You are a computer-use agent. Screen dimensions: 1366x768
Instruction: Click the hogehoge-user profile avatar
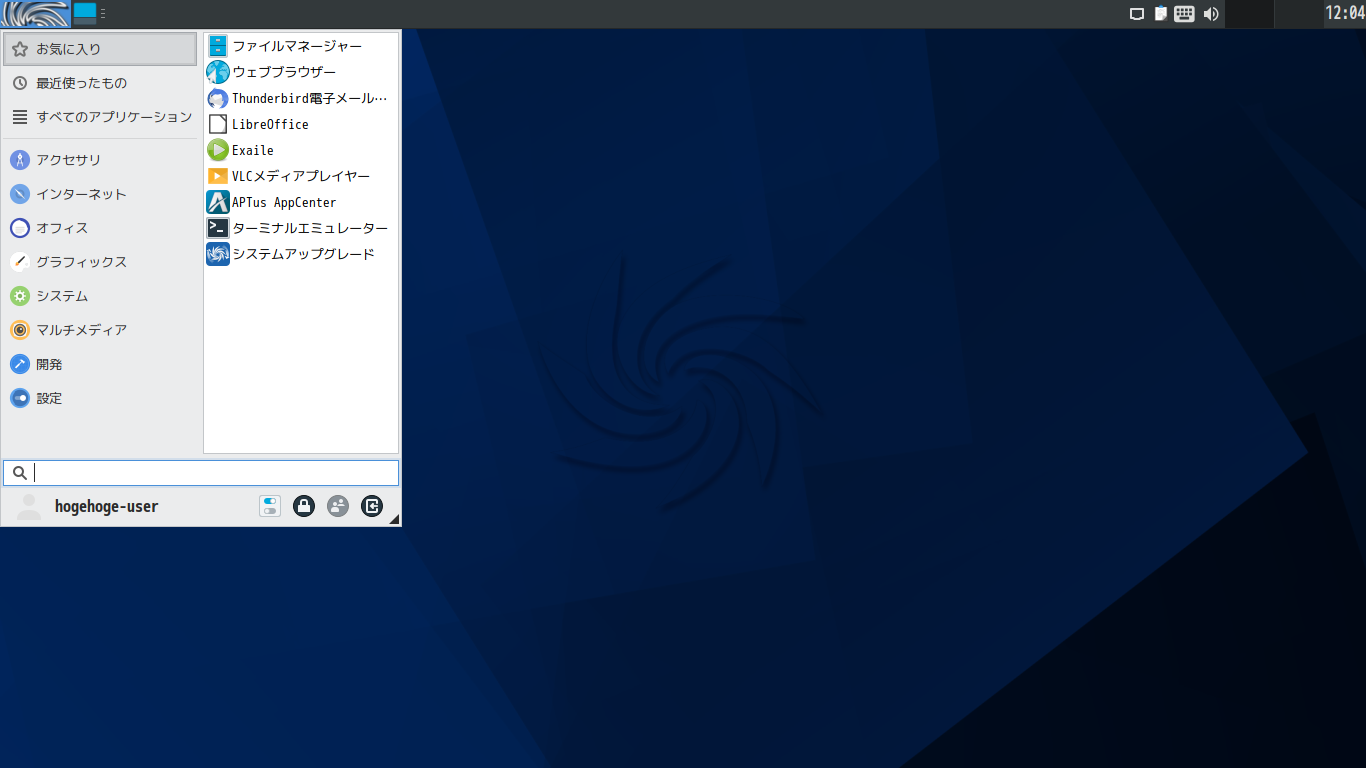coord(30,507)
